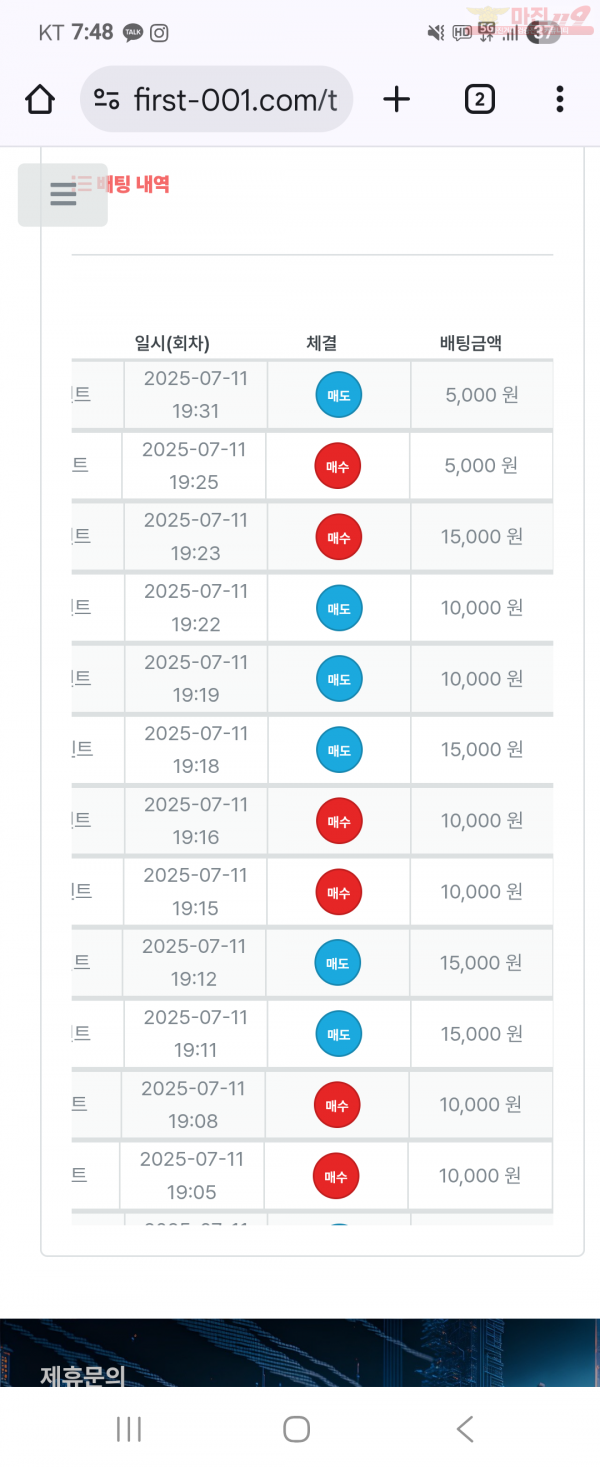Tap red 매수 badge for 19:25 bet
The image size is (600, 1467).
338,466
